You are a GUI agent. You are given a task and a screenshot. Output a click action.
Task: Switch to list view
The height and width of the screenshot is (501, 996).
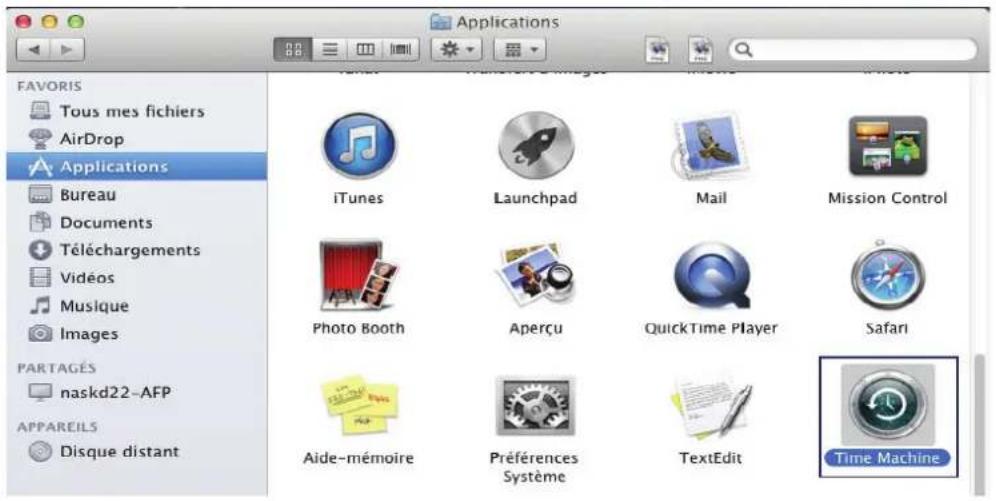tap(330, 50)
